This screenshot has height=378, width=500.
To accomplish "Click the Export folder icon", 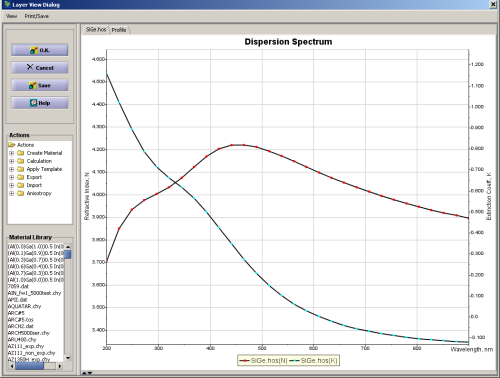I will tap(21, 177).
